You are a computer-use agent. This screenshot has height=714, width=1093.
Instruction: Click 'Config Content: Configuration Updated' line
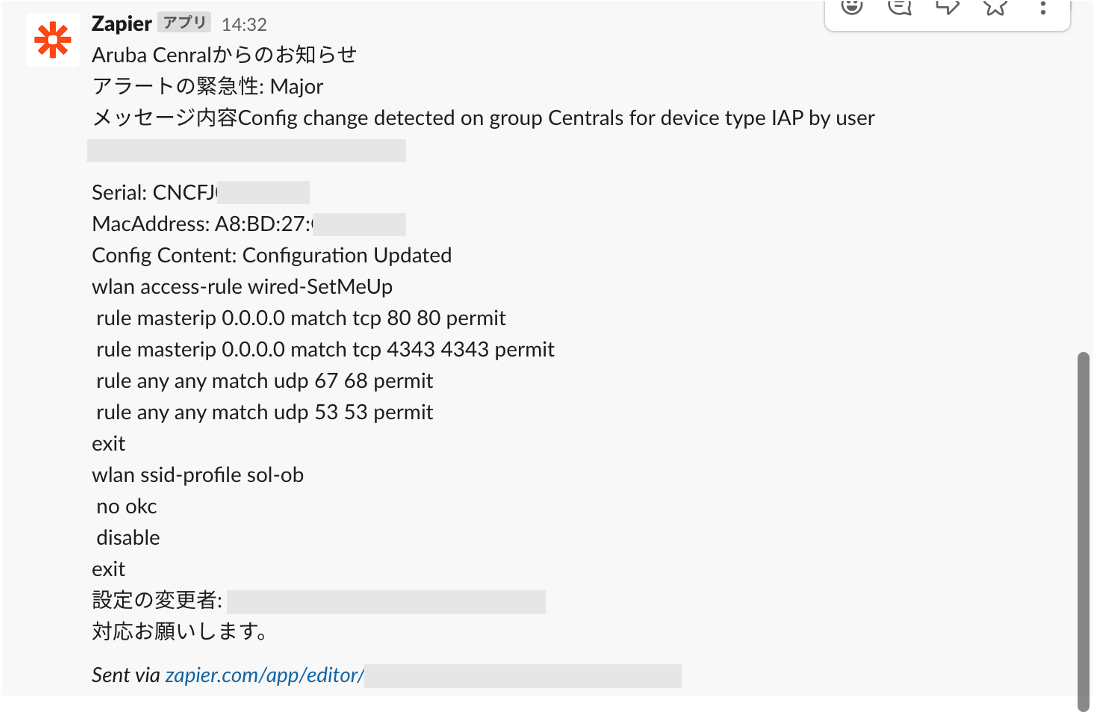click(x=272, y=255)
